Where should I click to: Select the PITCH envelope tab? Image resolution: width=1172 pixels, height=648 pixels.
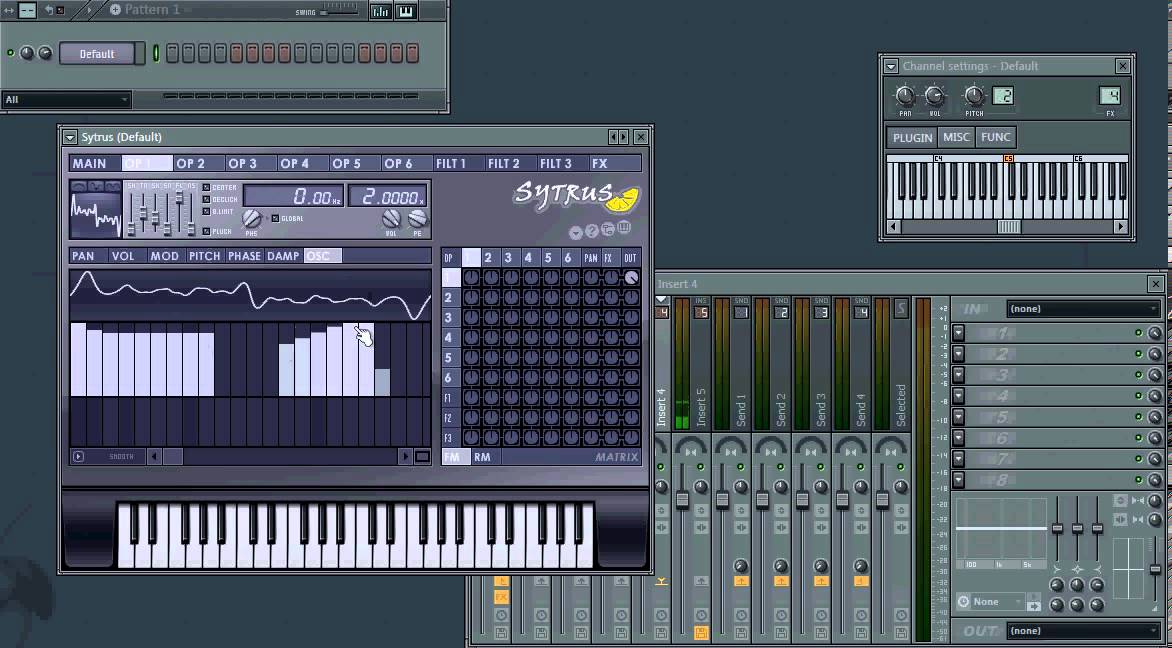pyautogui.click(x=205, y=256)
